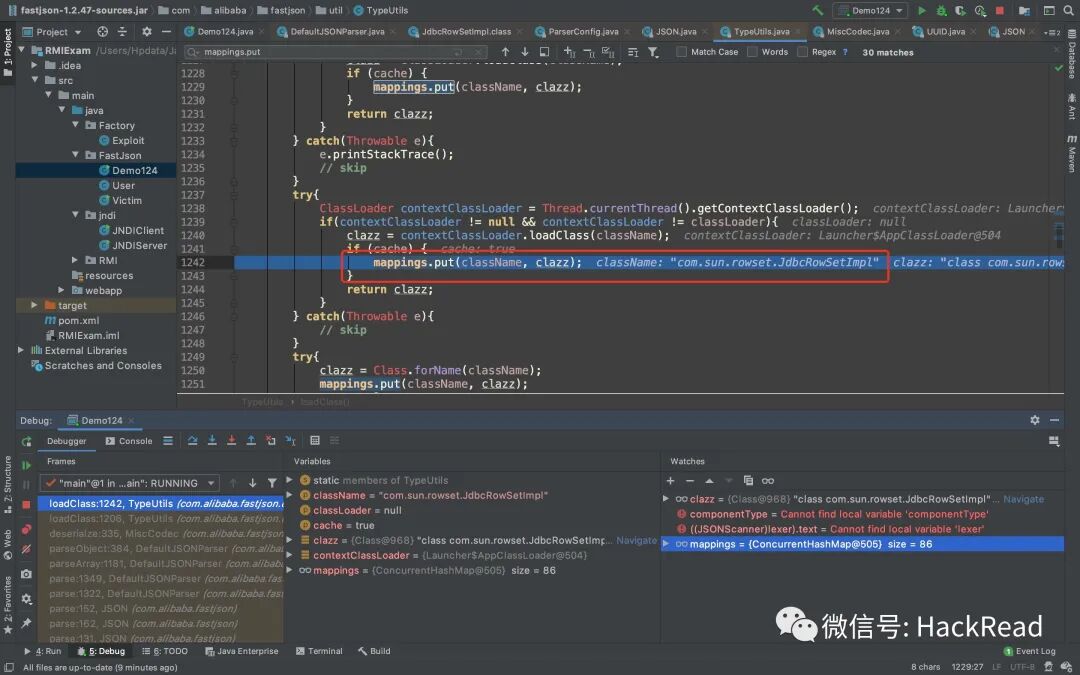Mute breakpoints icon in debug sidebar
This screenshot has width=1080, height=675.
pos(26,550)
